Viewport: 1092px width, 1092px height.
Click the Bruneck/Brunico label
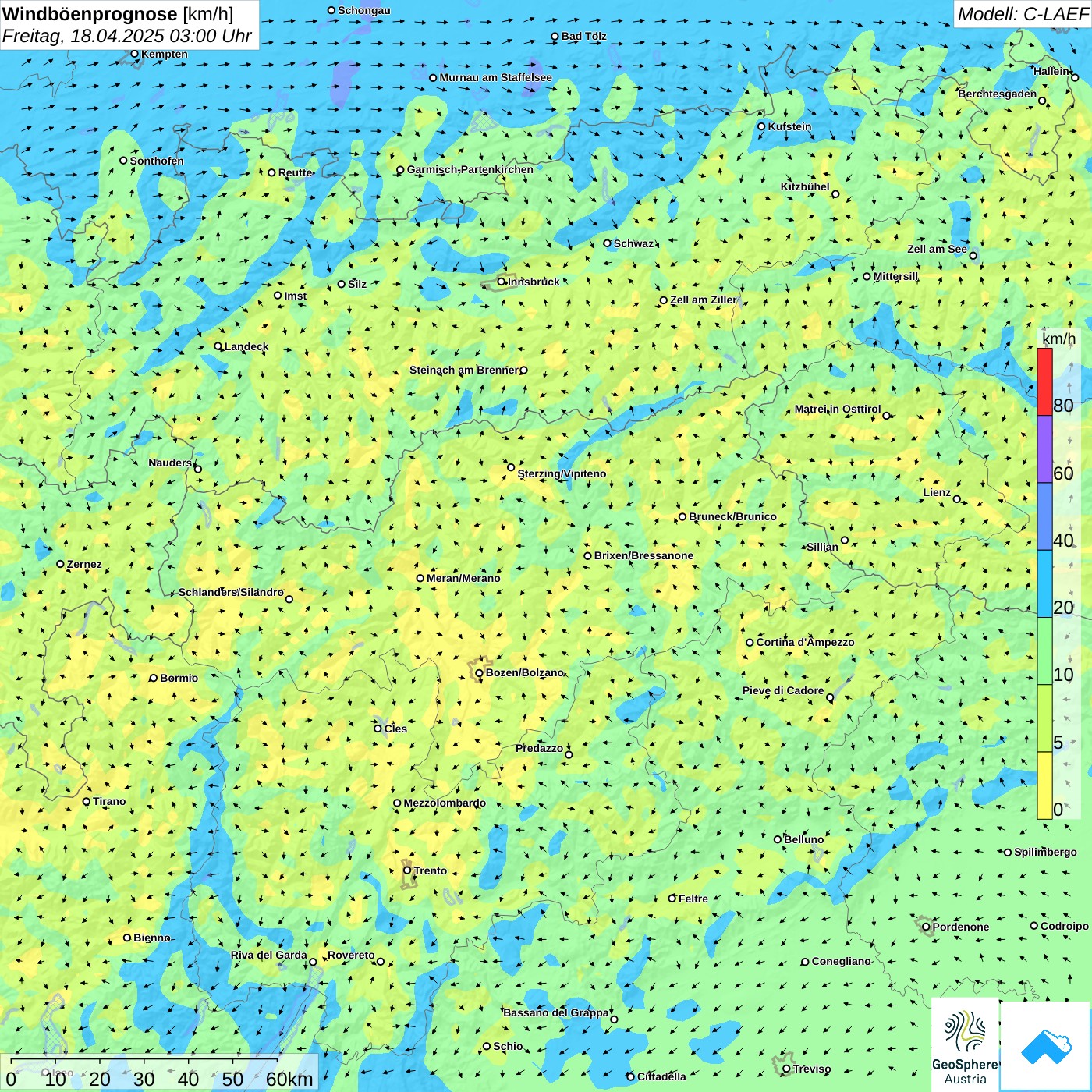pos(732,516)
